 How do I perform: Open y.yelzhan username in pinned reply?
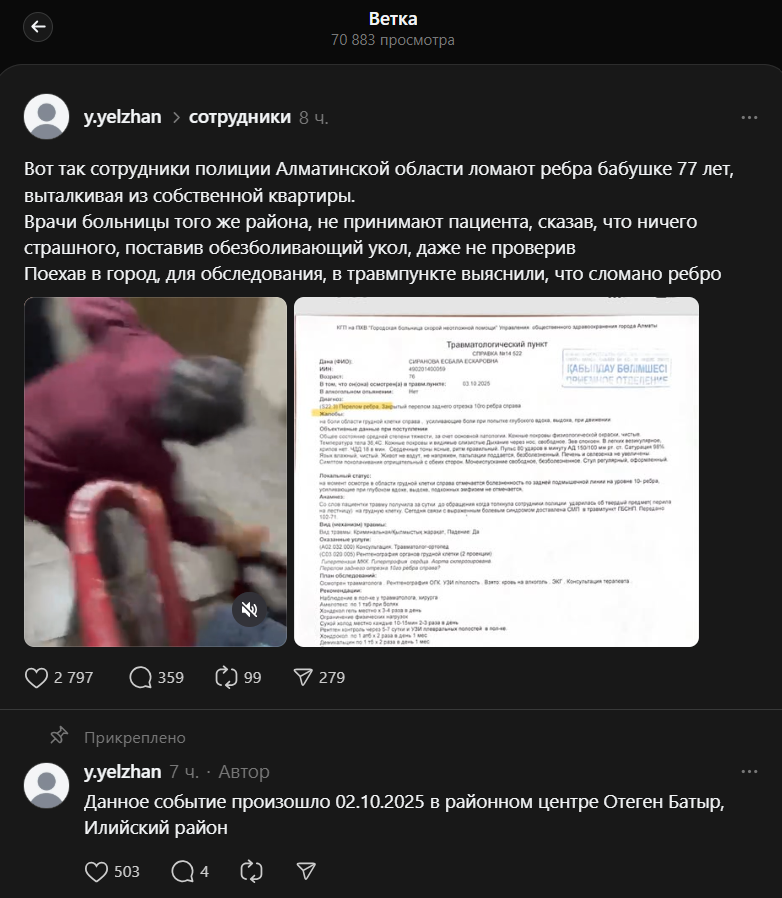pos(123,772)
